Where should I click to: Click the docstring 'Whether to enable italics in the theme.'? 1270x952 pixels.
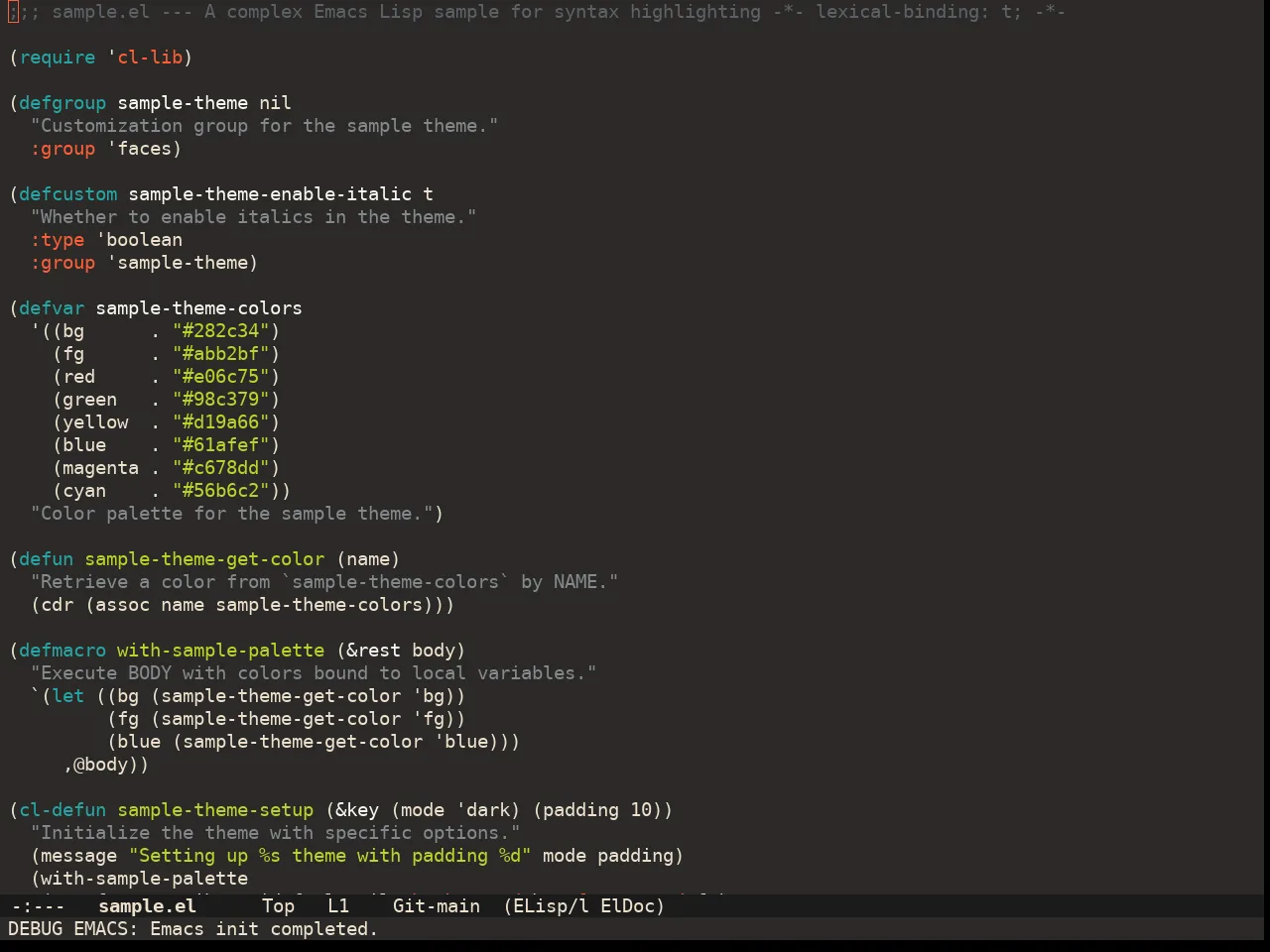(254, 217)
